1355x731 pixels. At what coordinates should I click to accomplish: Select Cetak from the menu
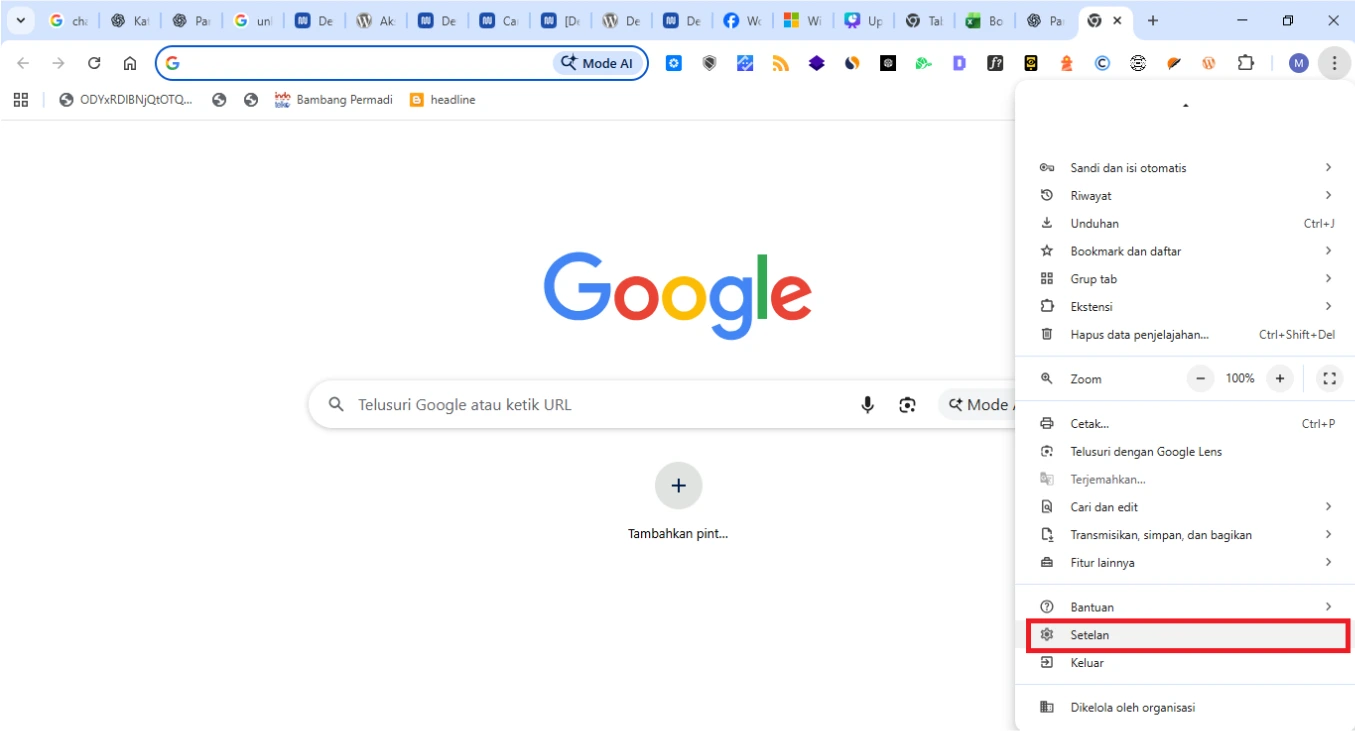[x=1185, y=424]
